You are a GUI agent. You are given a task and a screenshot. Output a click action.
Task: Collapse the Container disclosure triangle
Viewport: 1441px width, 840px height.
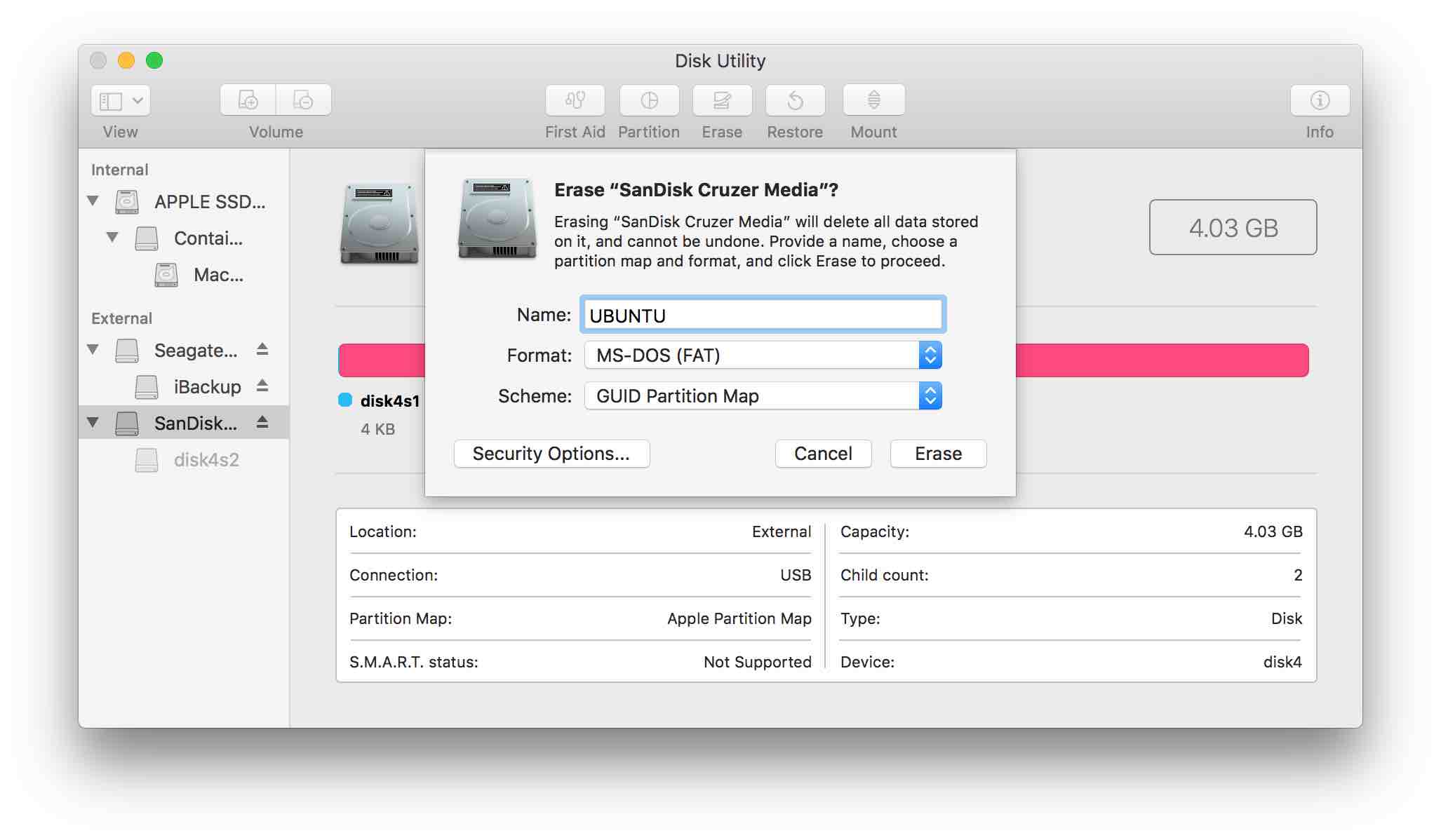112,238
